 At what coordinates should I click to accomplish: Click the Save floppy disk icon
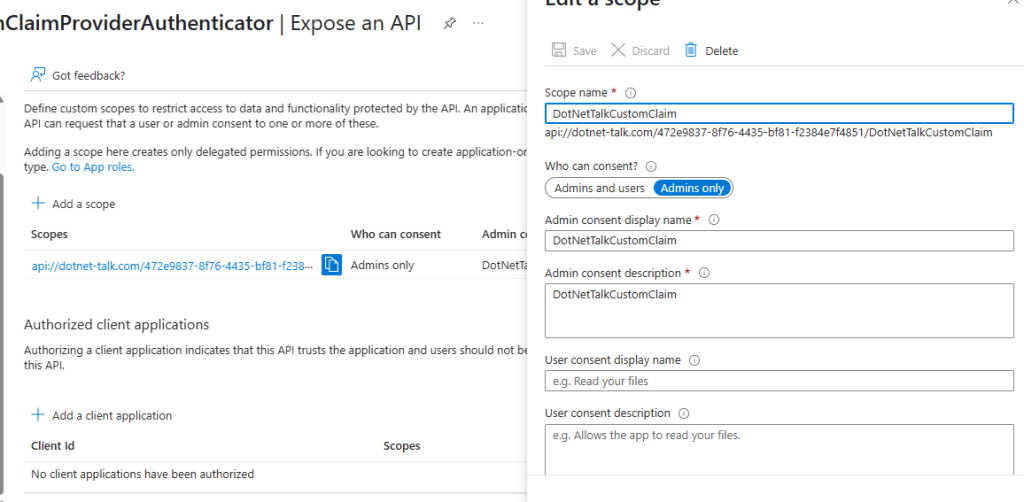[559, 50]
